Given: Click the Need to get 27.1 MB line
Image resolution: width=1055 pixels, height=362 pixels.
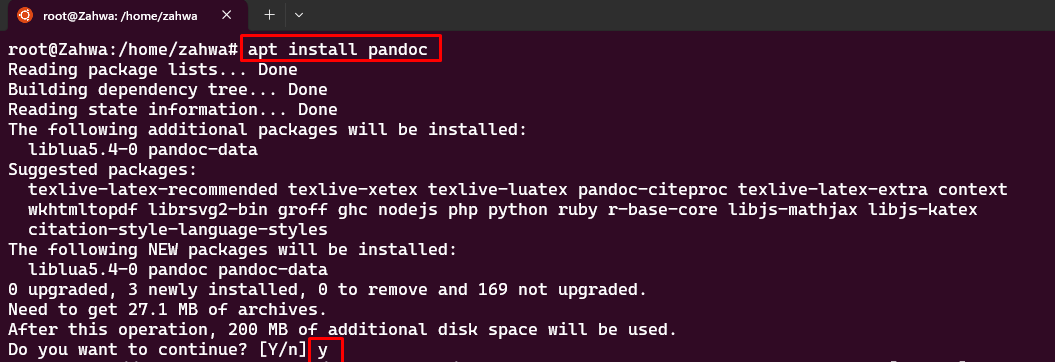Looking at the screenshot, I should pyautogui.click(x=168, y=310).
